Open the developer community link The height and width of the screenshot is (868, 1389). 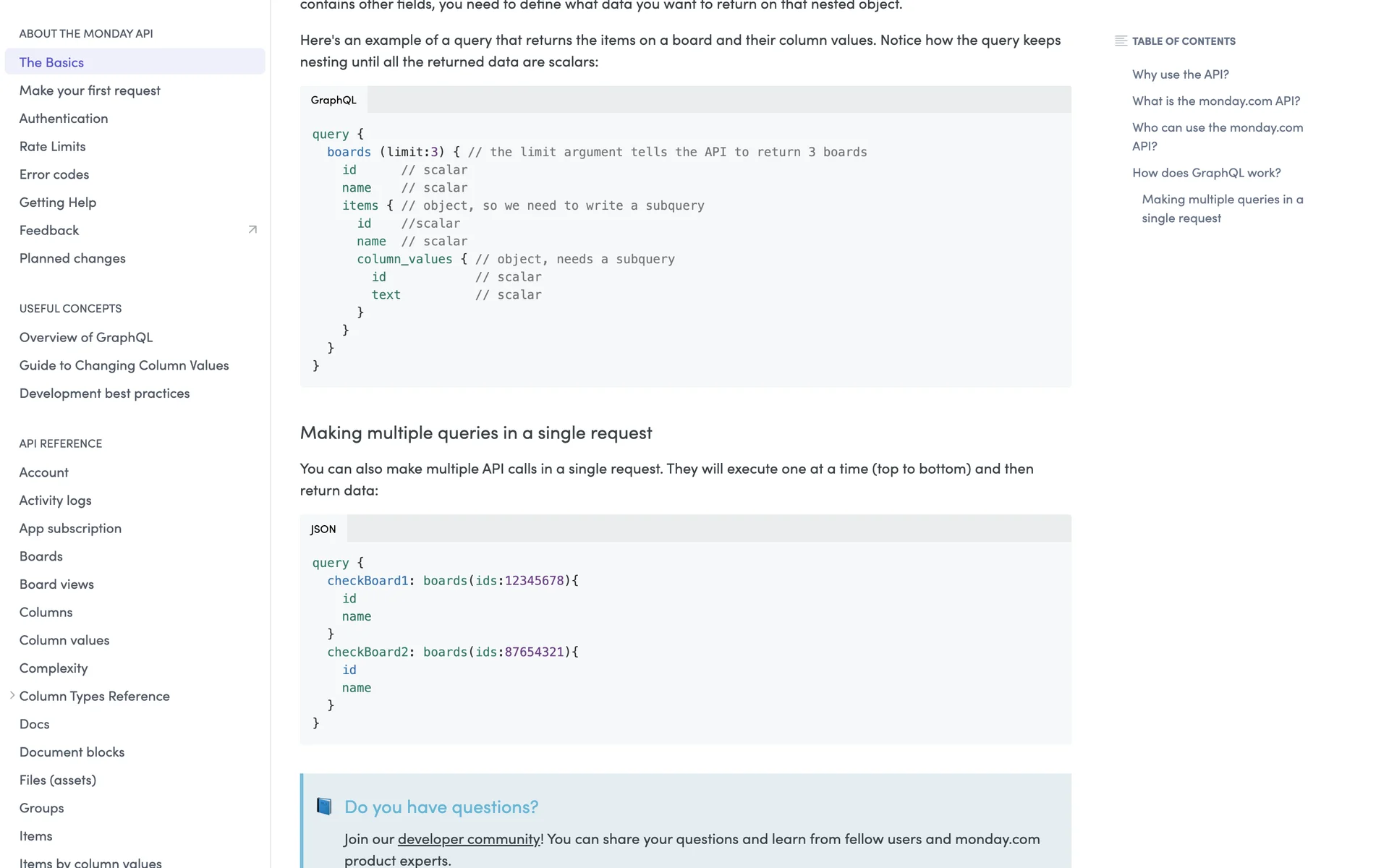[469, 839]
